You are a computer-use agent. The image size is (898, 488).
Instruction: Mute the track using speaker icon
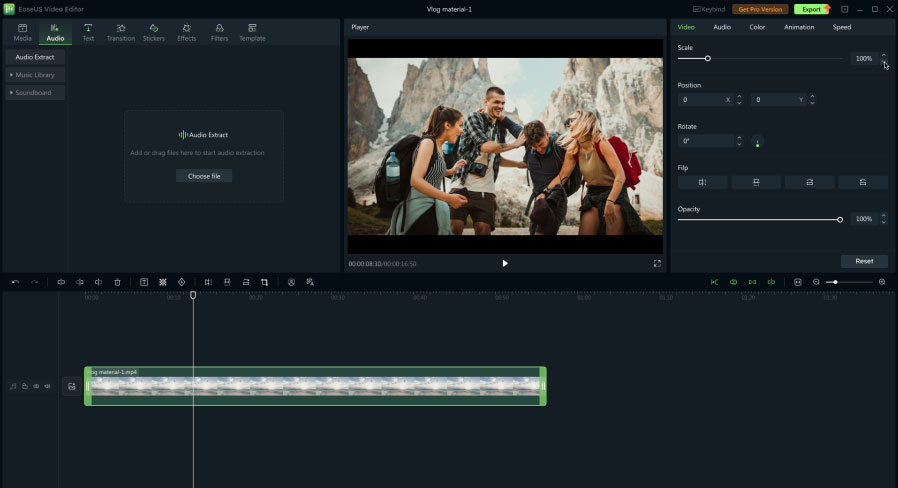(47, 386)
